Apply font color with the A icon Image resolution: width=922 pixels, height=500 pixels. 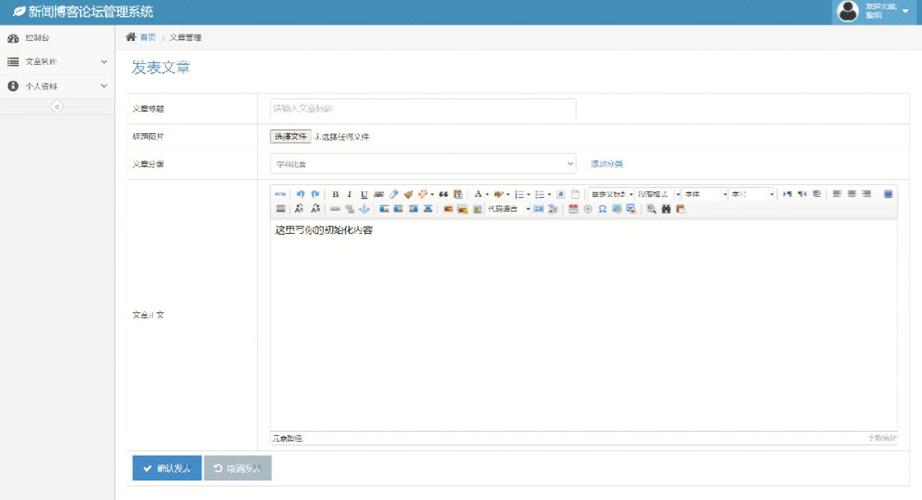tap(478, 194)
